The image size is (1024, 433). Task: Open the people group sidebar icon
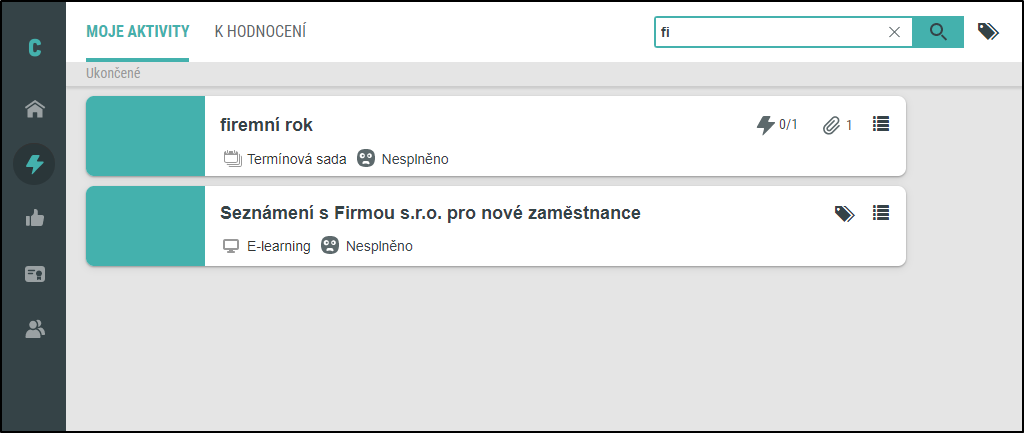pos(35,329)
